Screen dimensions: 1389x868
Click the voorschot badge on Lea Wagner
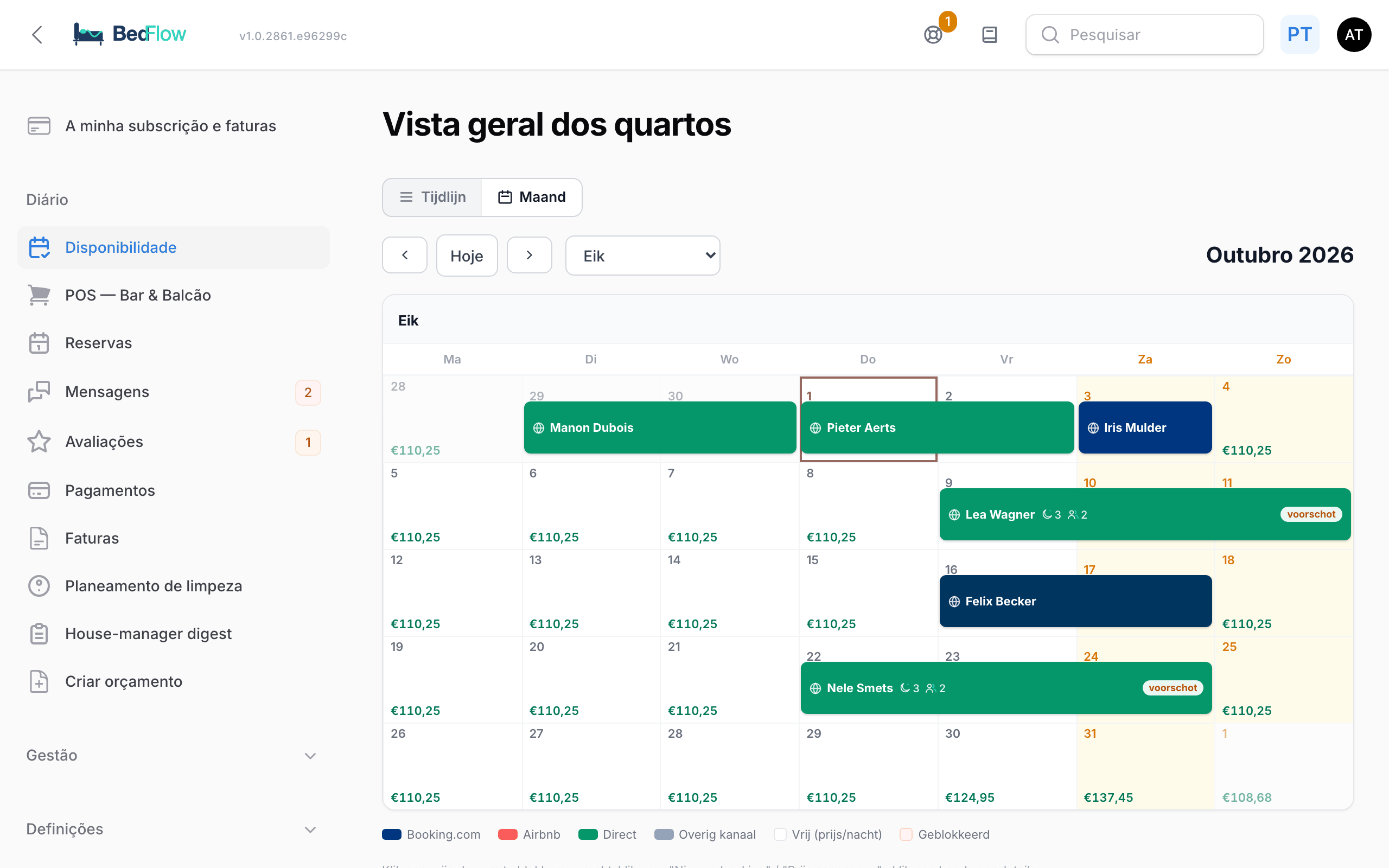click(x=1311, y=514)
